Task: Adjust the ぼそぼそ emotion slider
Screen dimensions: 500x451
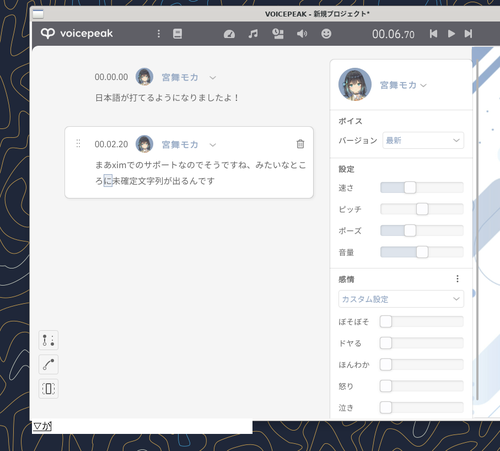Action: point(422,322)
